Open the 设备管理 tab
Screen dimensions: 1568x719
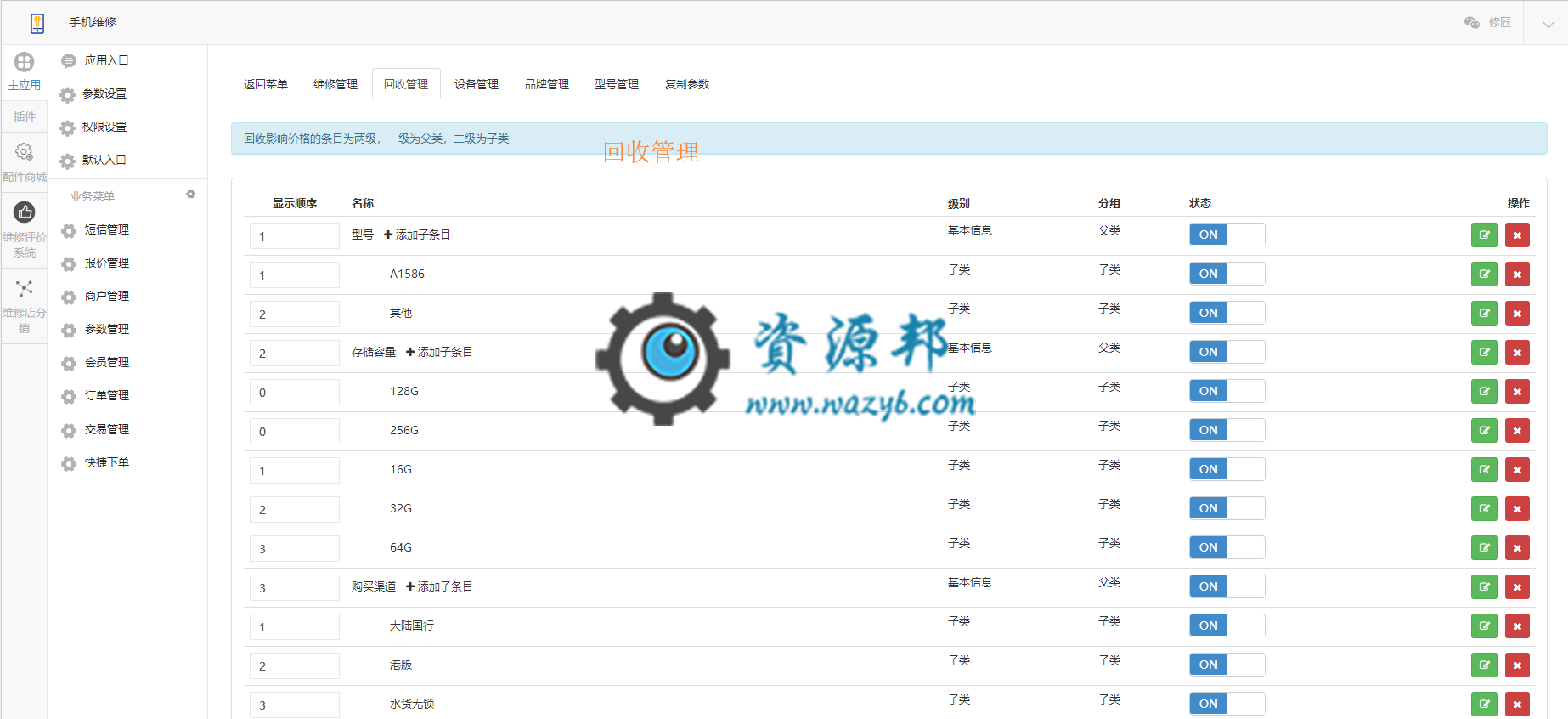tap(477, 84)
